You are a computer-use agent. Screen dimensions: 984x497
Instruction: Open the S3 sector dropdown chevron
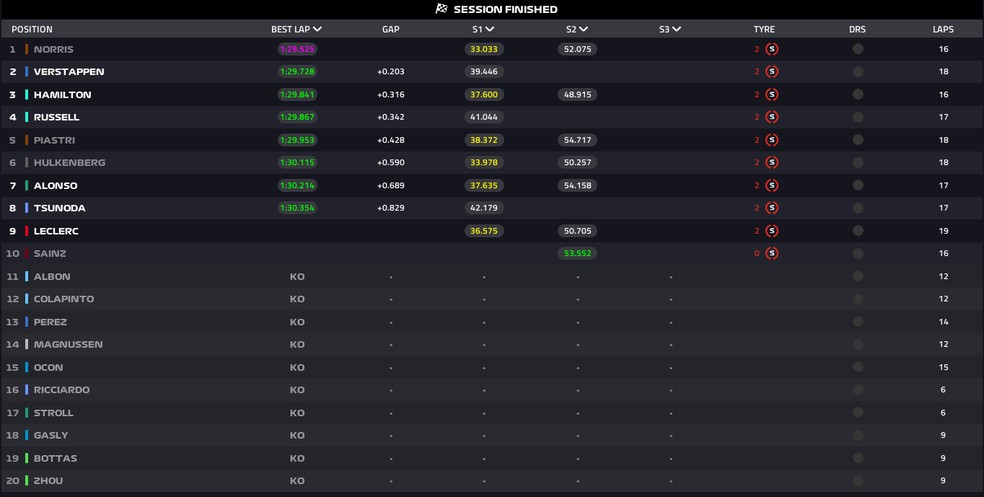click(676, 30)
